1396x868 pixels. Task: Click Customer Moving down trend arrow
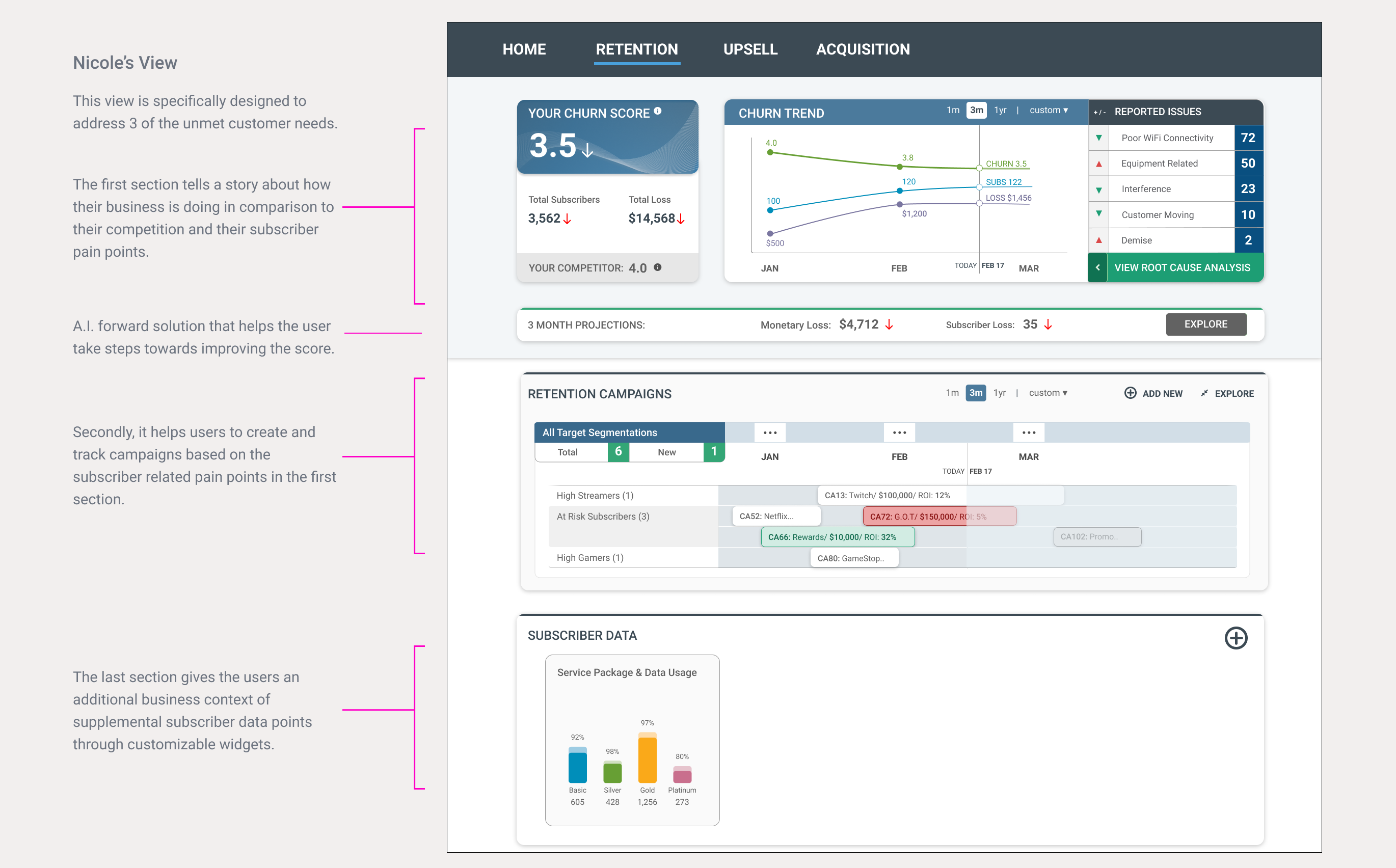(1098, 213)
